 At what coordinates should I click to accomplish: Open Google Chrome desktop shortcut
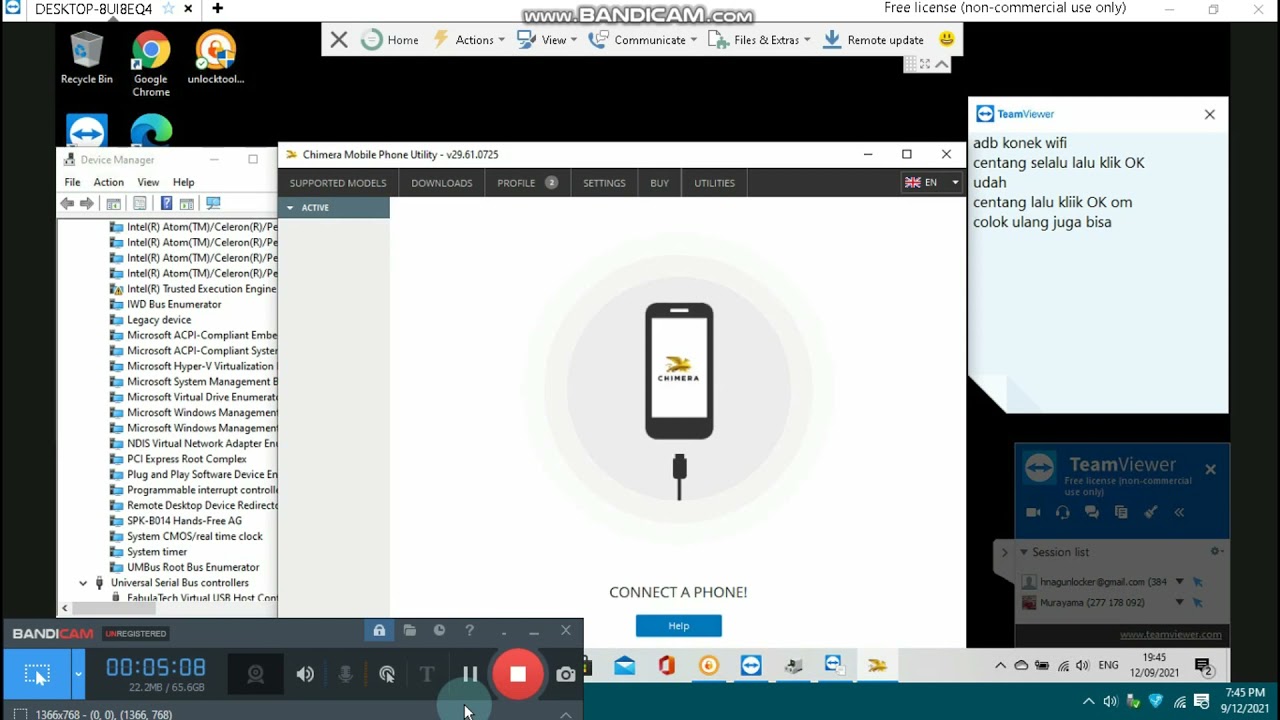click(x=151, y=64)
